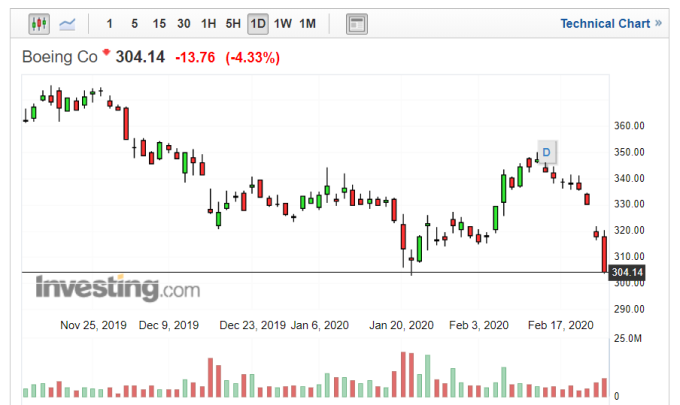Click the (-4.33%) percent change
The height and width of the screenshot is (405, 680).
point(252,58)
